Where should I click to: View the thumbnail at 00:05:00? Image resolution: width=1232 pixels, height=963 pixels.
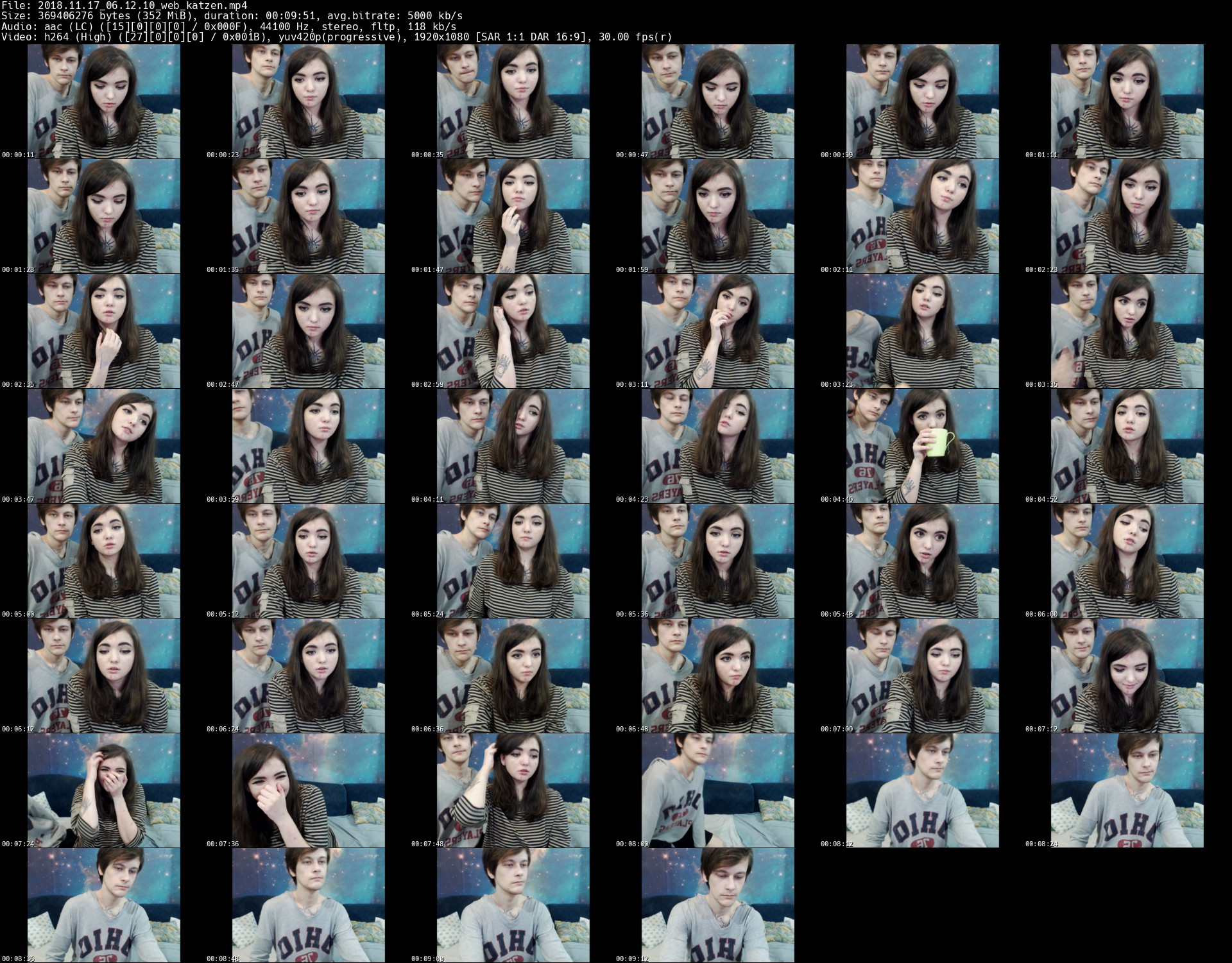point(103,561)
